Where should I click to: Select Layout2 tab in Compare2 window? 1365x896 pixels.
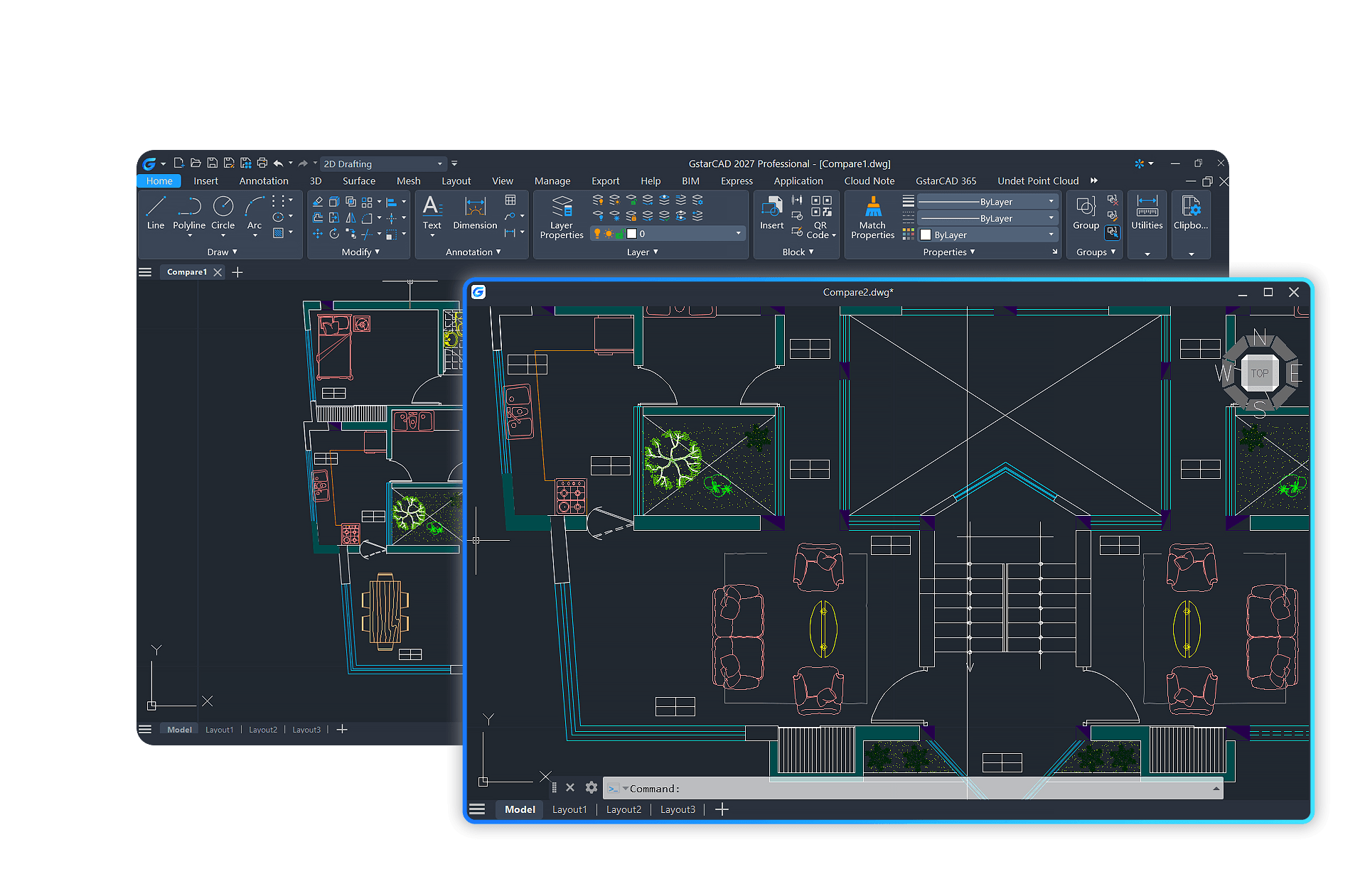coord(623,809)
